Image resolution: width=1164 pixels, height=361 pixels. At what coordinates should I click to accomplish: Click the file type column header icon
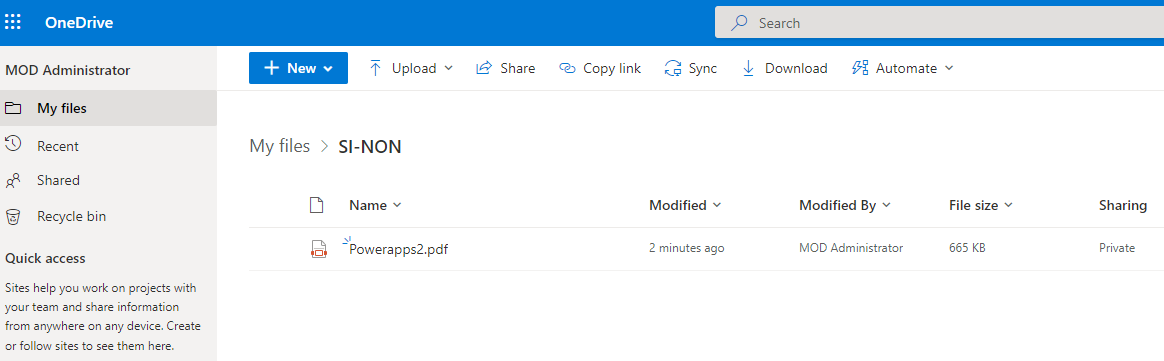click(316, 206)
